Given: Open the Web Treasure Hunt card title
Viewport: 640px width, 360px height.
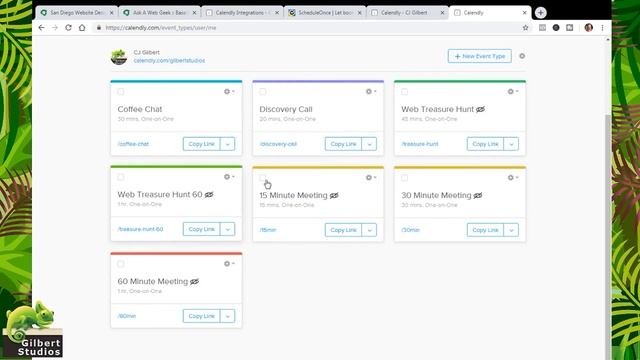Looking at the screenshot, I should click(x=438, y=109).
